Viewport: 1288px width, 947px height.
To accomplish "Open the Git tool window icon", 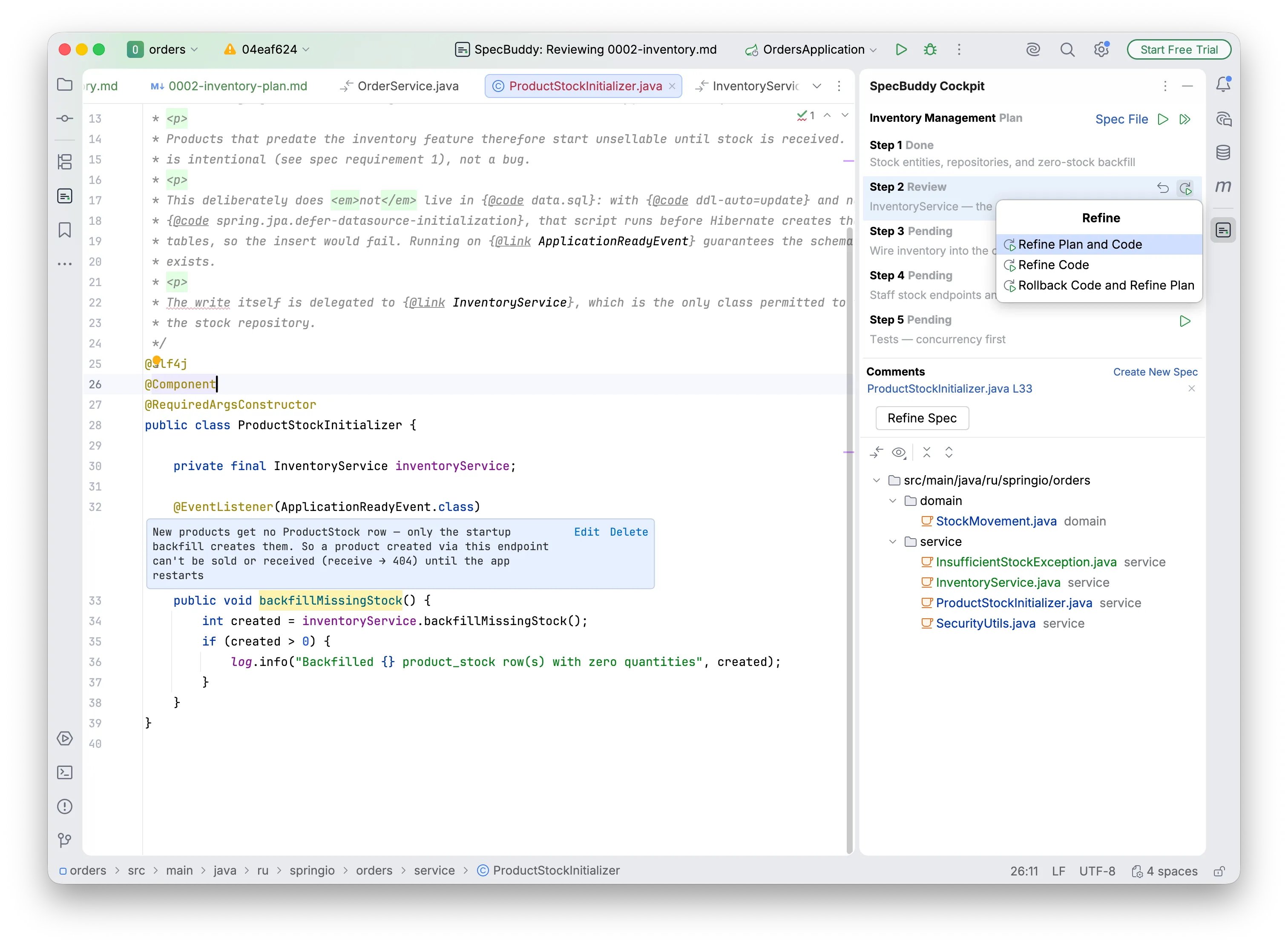I will (65, 841).
